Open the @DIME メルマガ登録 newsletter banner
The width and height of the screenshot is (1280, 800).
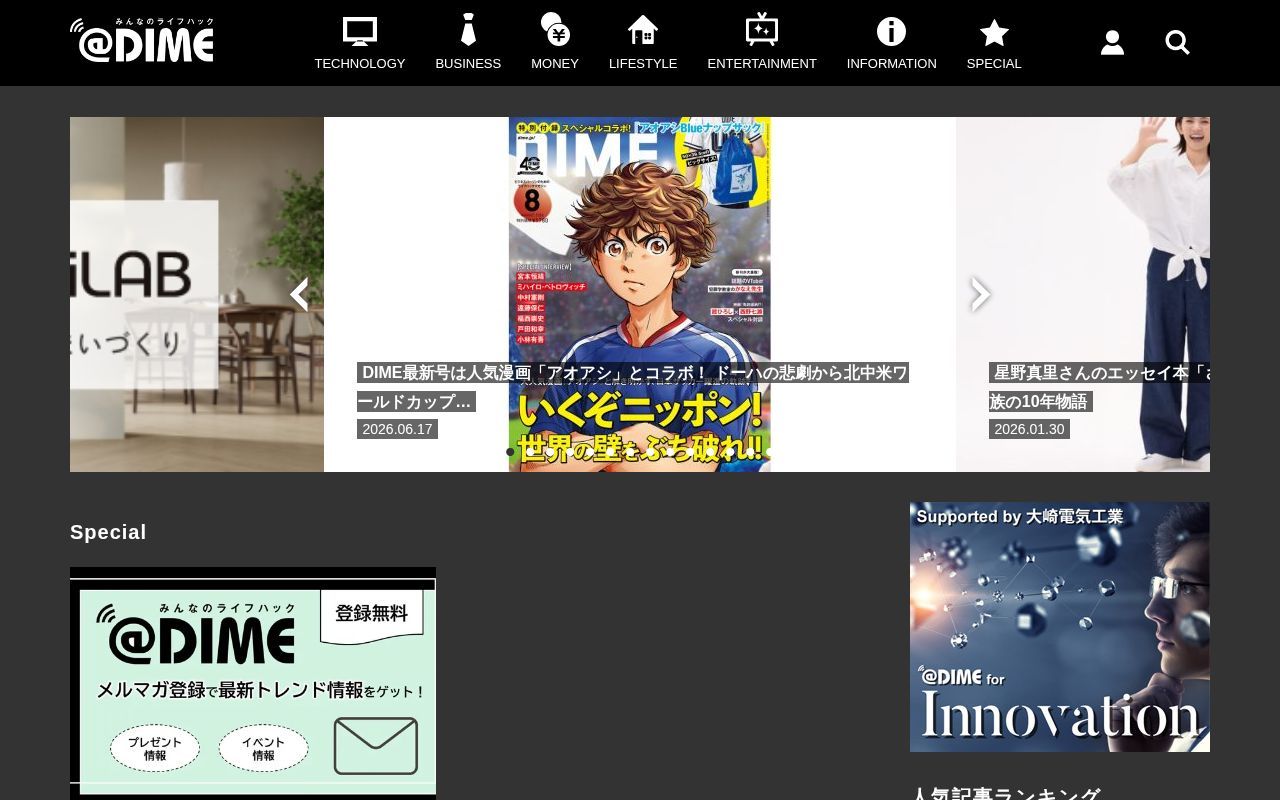(253, 684)
